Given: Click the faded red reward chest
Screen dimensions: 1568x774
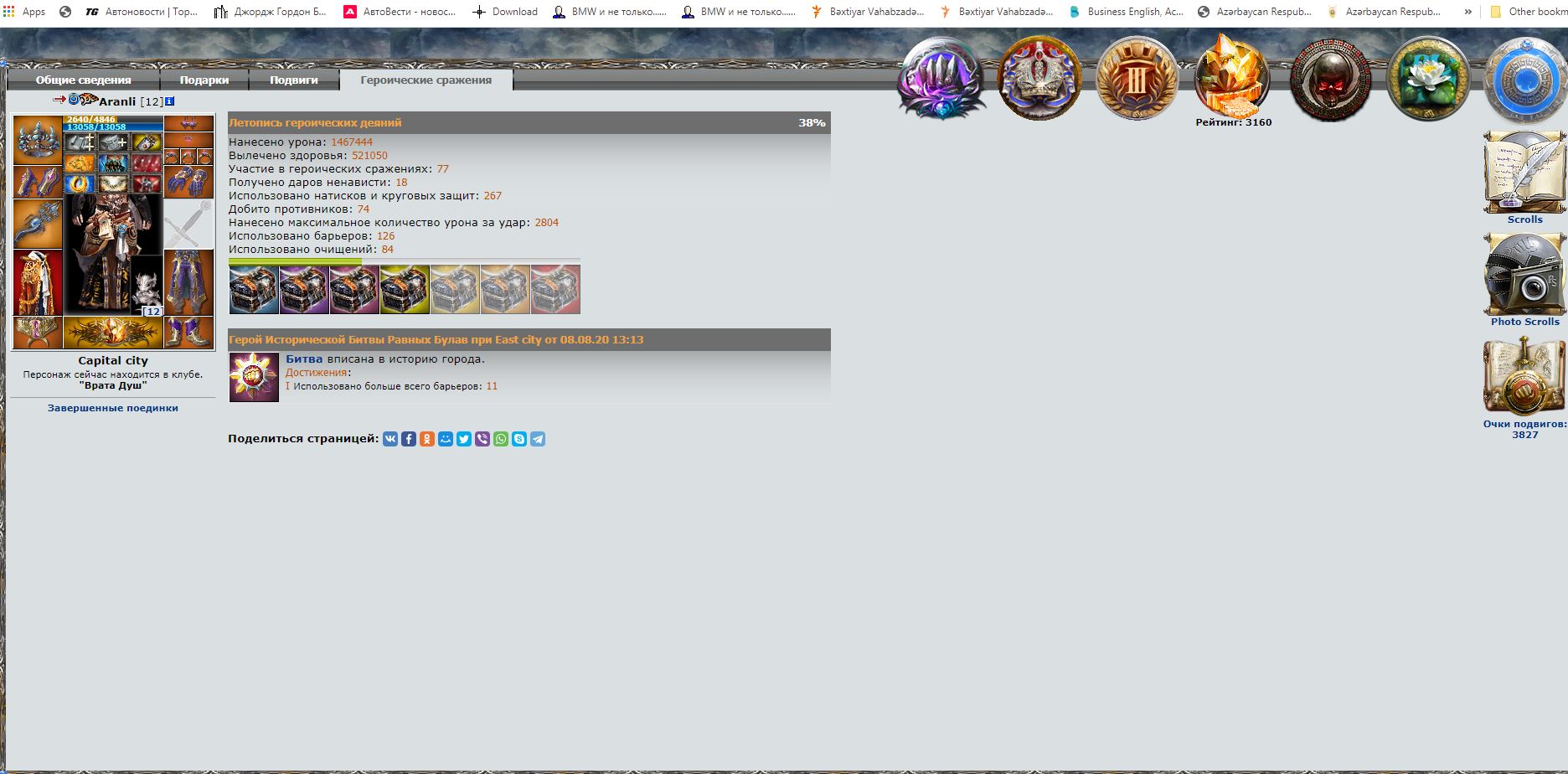Looking at the screenshot, I should point(555,290).
